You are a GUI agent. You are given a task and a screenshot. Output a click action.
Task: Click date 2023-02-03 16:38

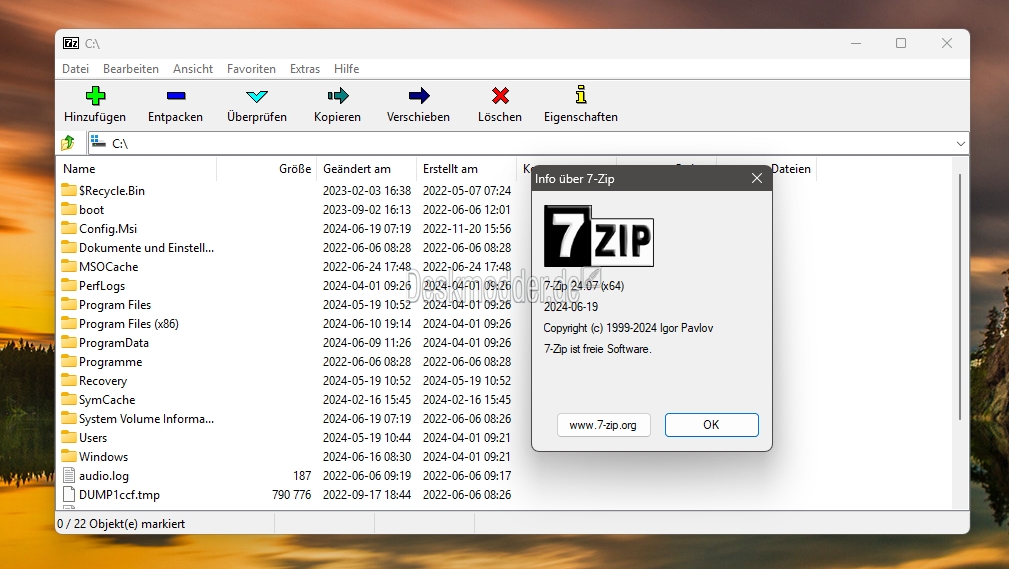tap(367, 191)
